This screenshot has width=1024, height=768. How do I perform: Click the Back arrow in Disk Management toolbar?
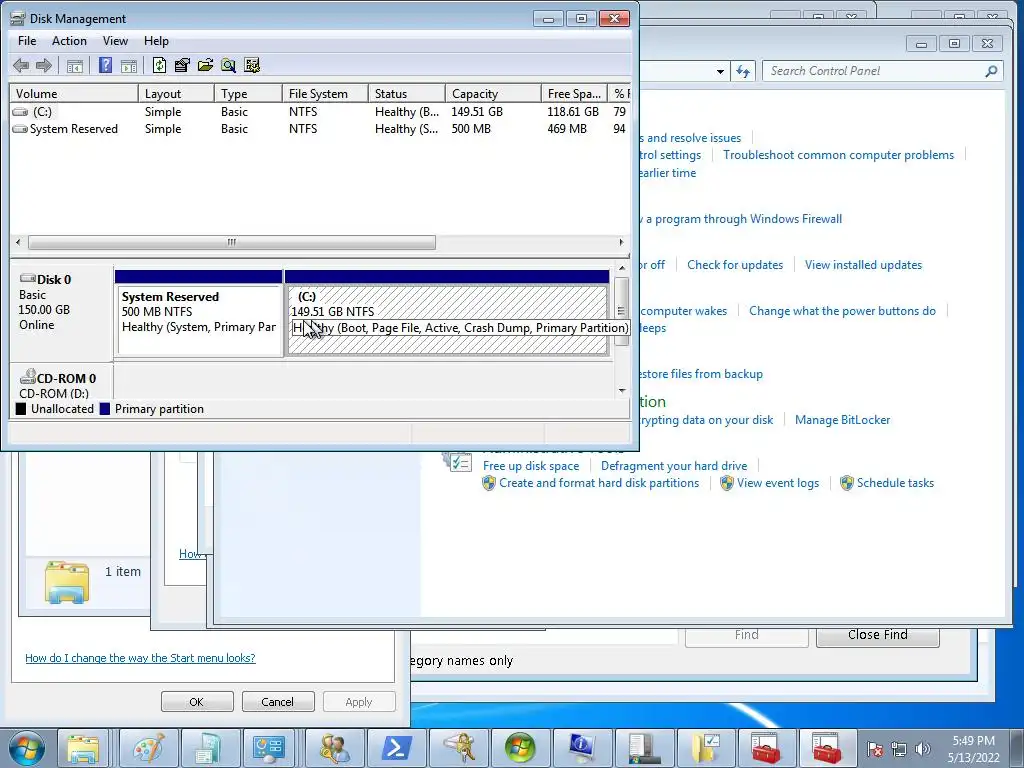pos(21,65)
